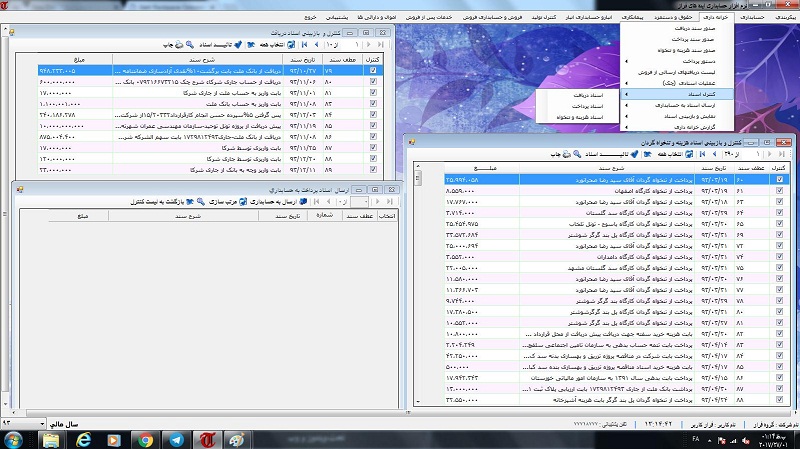Select اسناد دریافت in the submenu

578,95
